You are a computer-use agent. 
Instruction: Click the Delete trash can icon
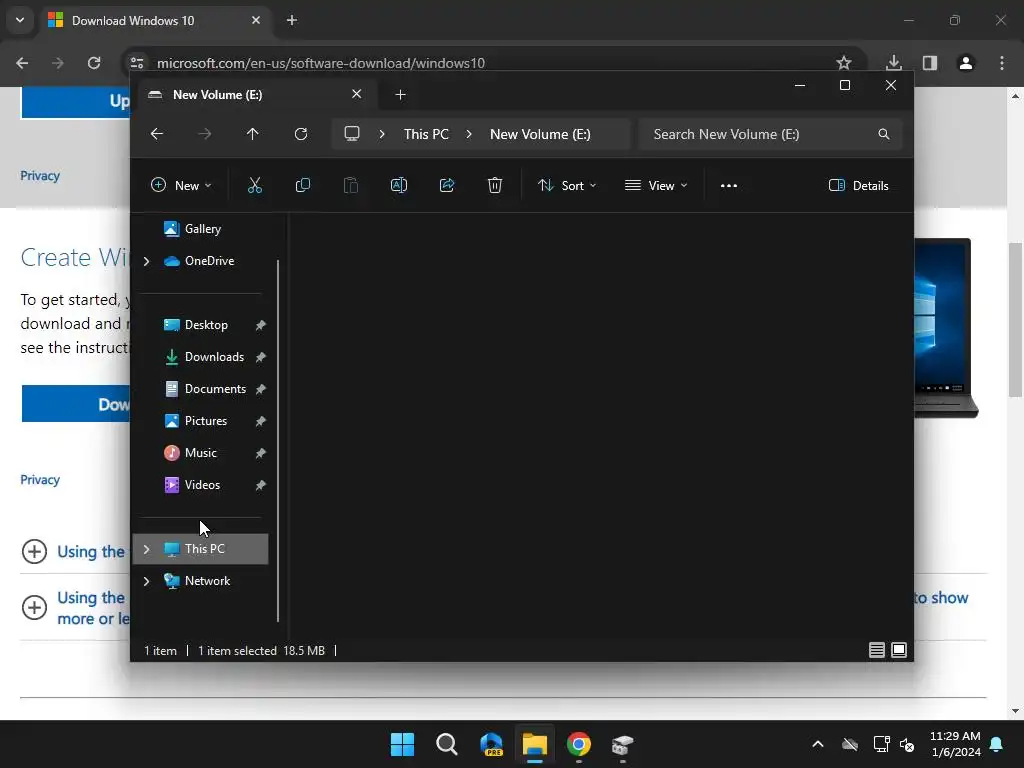[x=495, y=185]
